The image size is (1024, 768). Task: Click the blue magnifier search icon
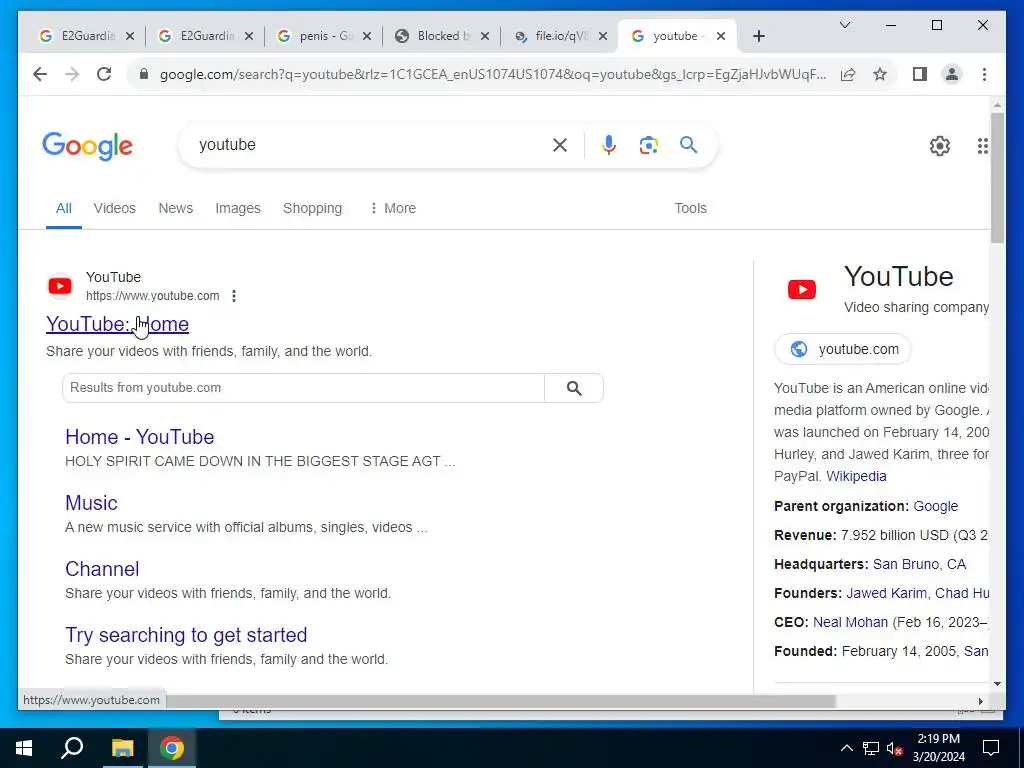688,145
